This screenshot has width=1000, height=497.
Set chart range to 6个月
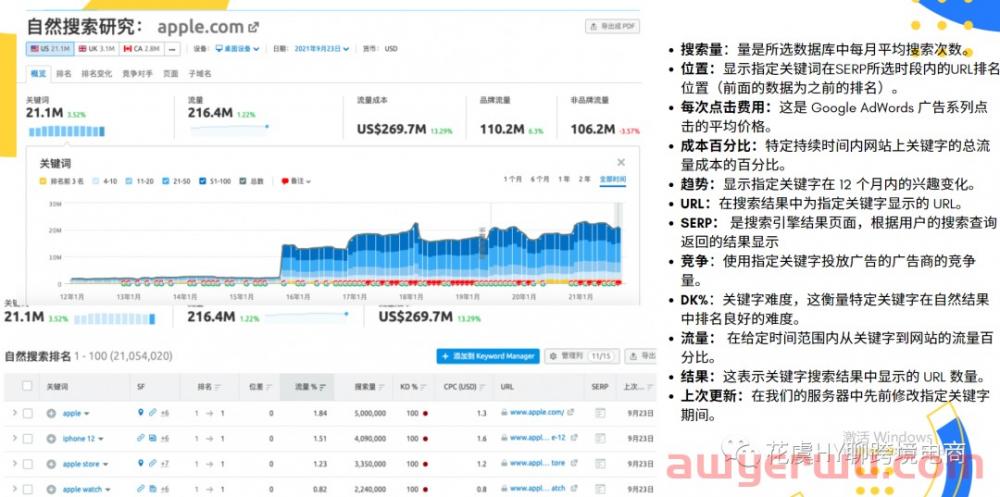click(x=540, y=179)
